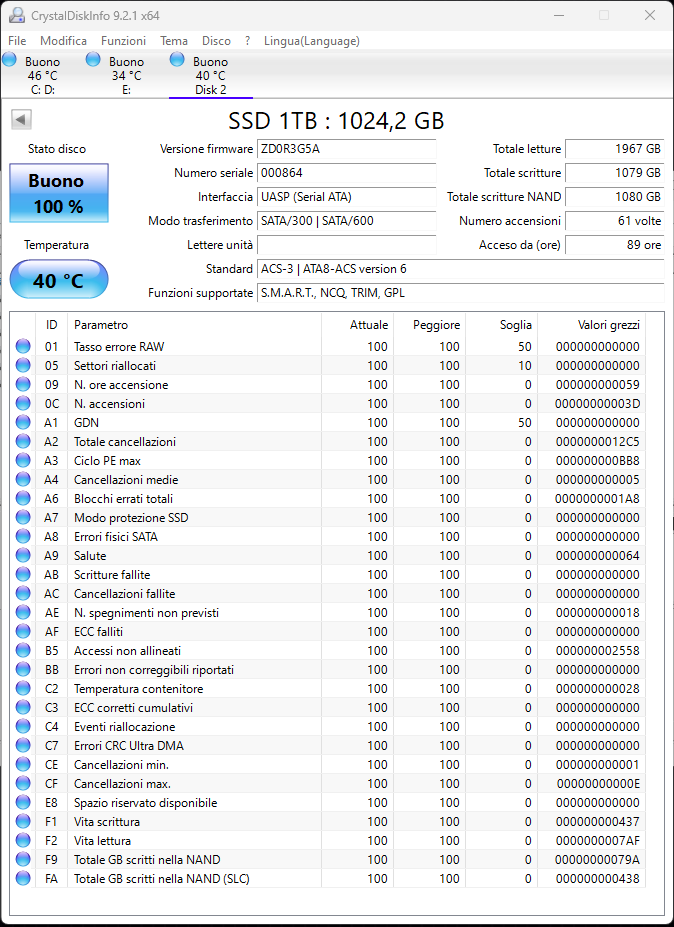Click status icon of N. accensioni row
Screen dimensions: 674x927
[23, 403]
